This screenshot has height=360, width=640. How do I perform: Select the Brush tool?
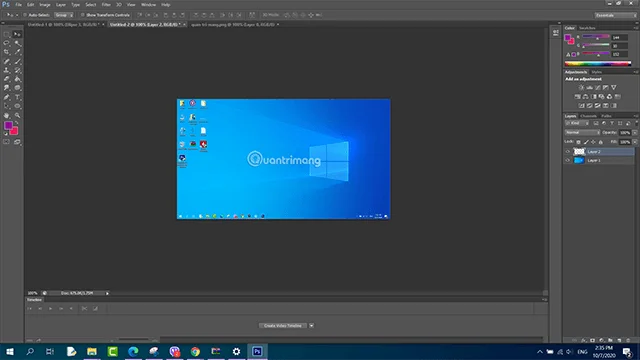click(17, 61)
